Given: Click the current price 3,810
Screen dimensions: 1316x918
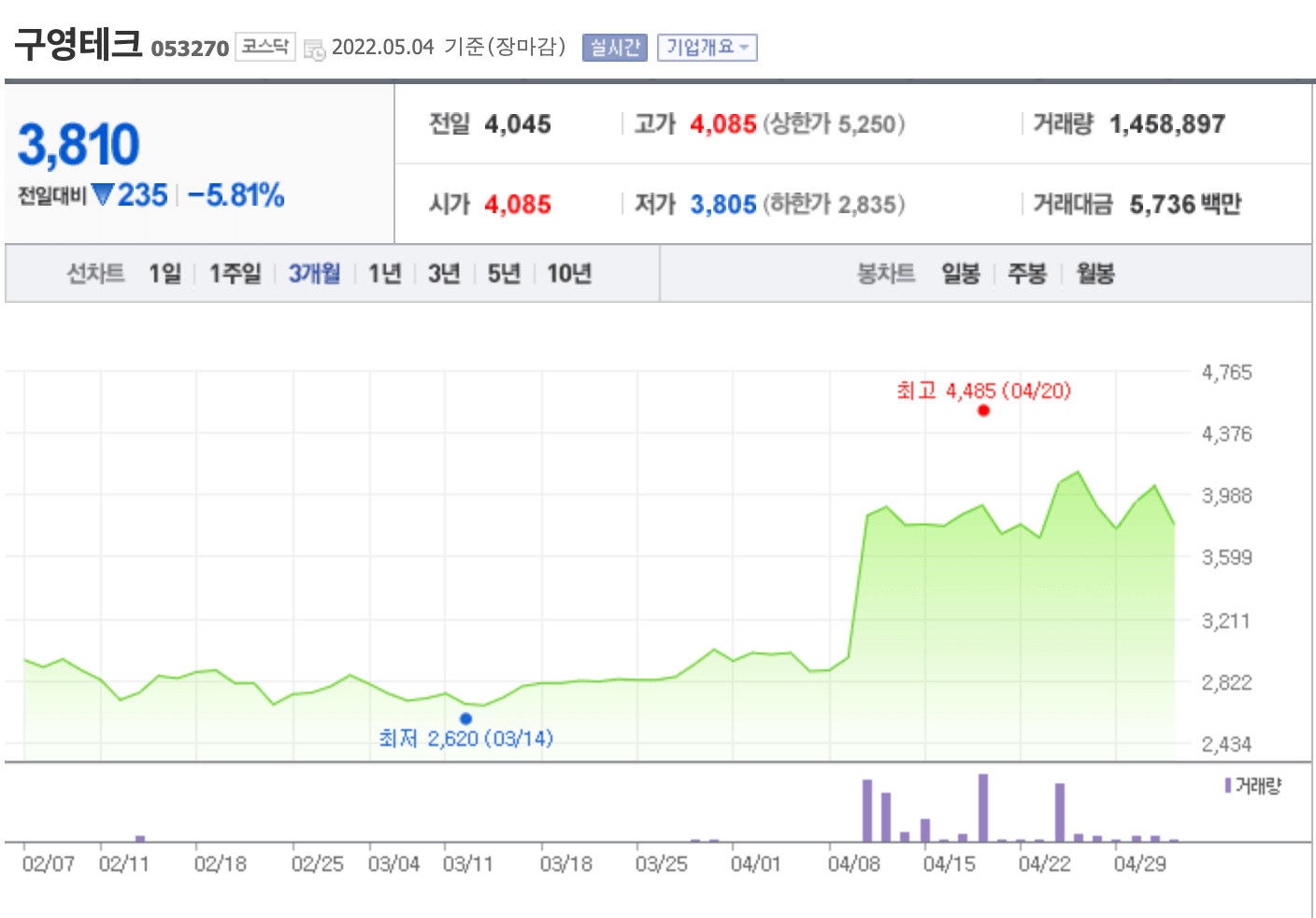Looking at the screenshot, I should [79, 145].
